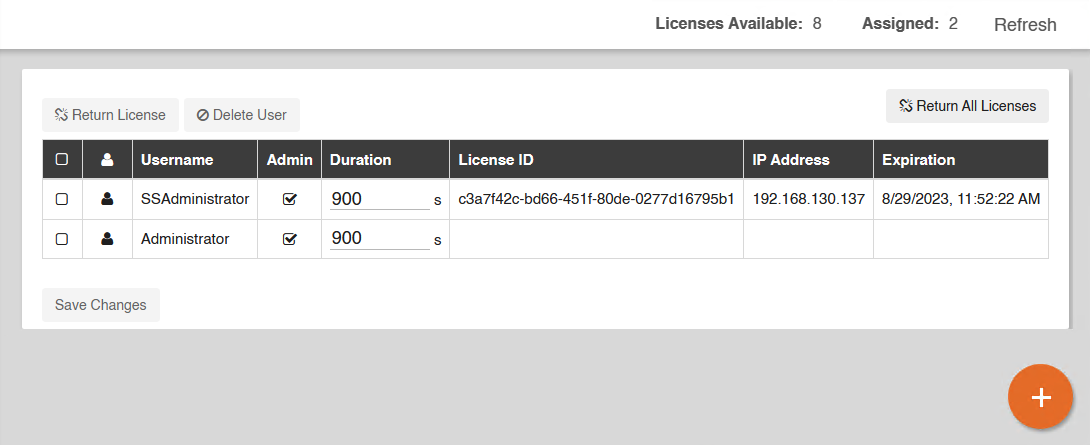1090x445 pixels.
Task: Click the user icon in Administrator row
Action: 107,239
